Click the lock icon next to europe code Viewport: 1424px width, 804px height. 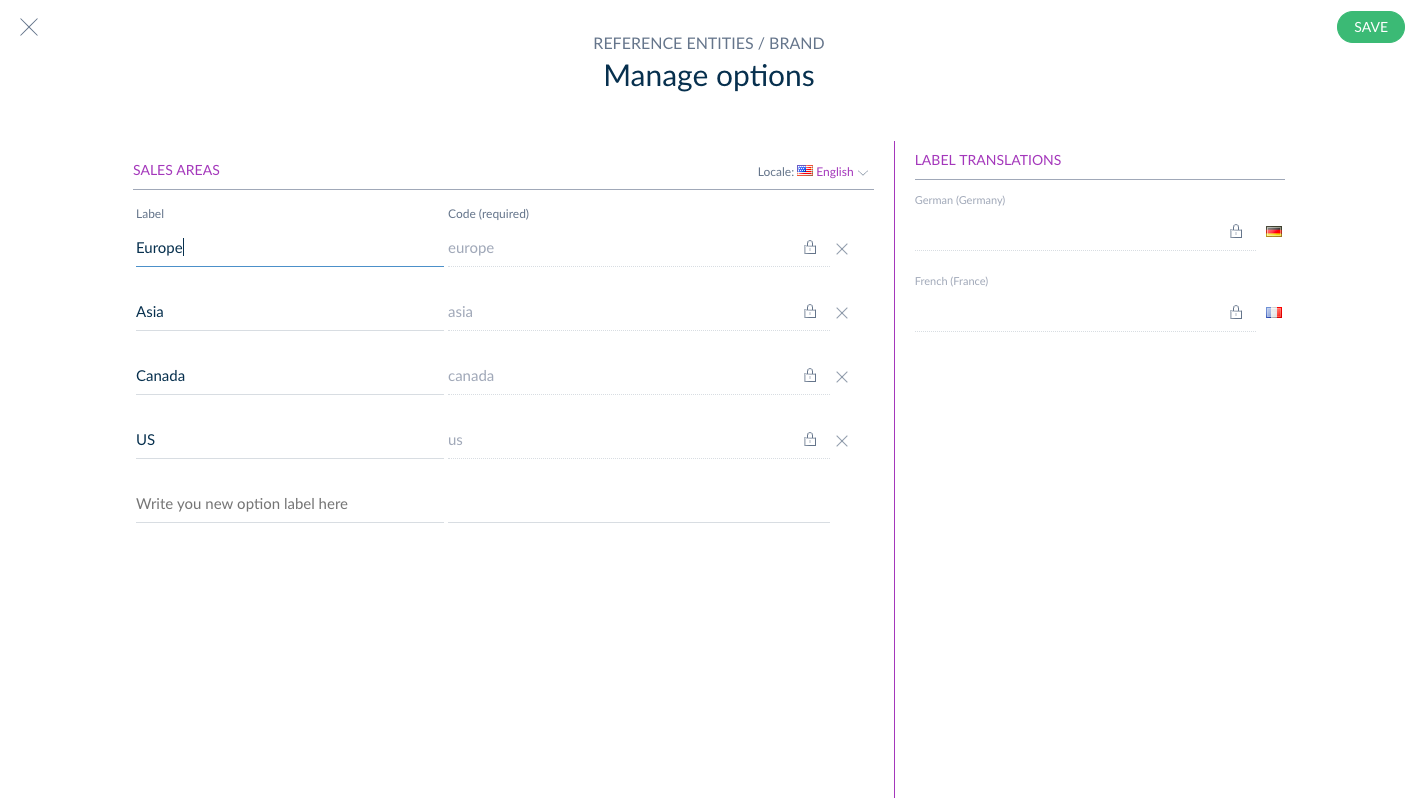click(810, 247)
